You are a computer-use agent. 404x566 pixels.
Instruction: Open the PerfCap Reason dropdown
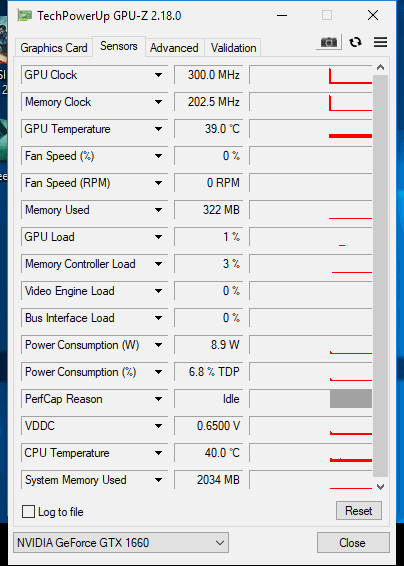coord(158,399)
